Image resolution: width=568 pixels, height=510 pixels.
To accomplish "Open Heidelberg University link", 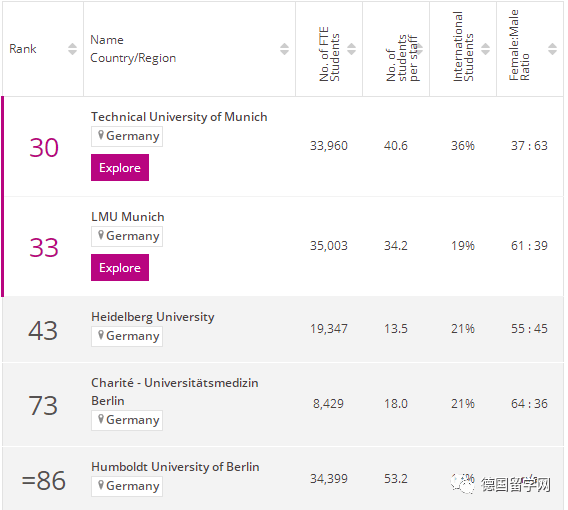I will [x=153, y=317].
